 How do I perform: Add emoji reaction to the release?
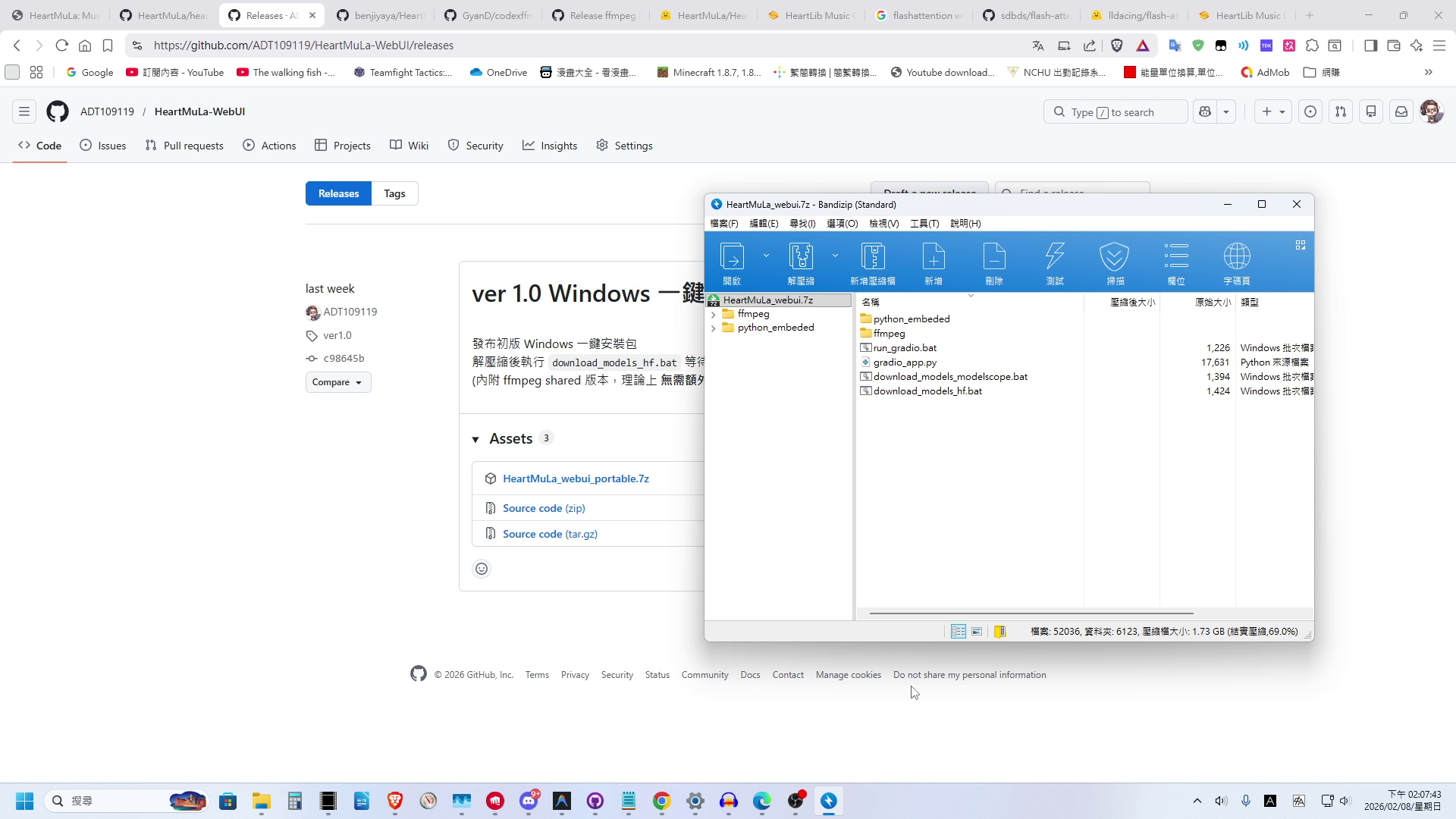coord(482,569)
